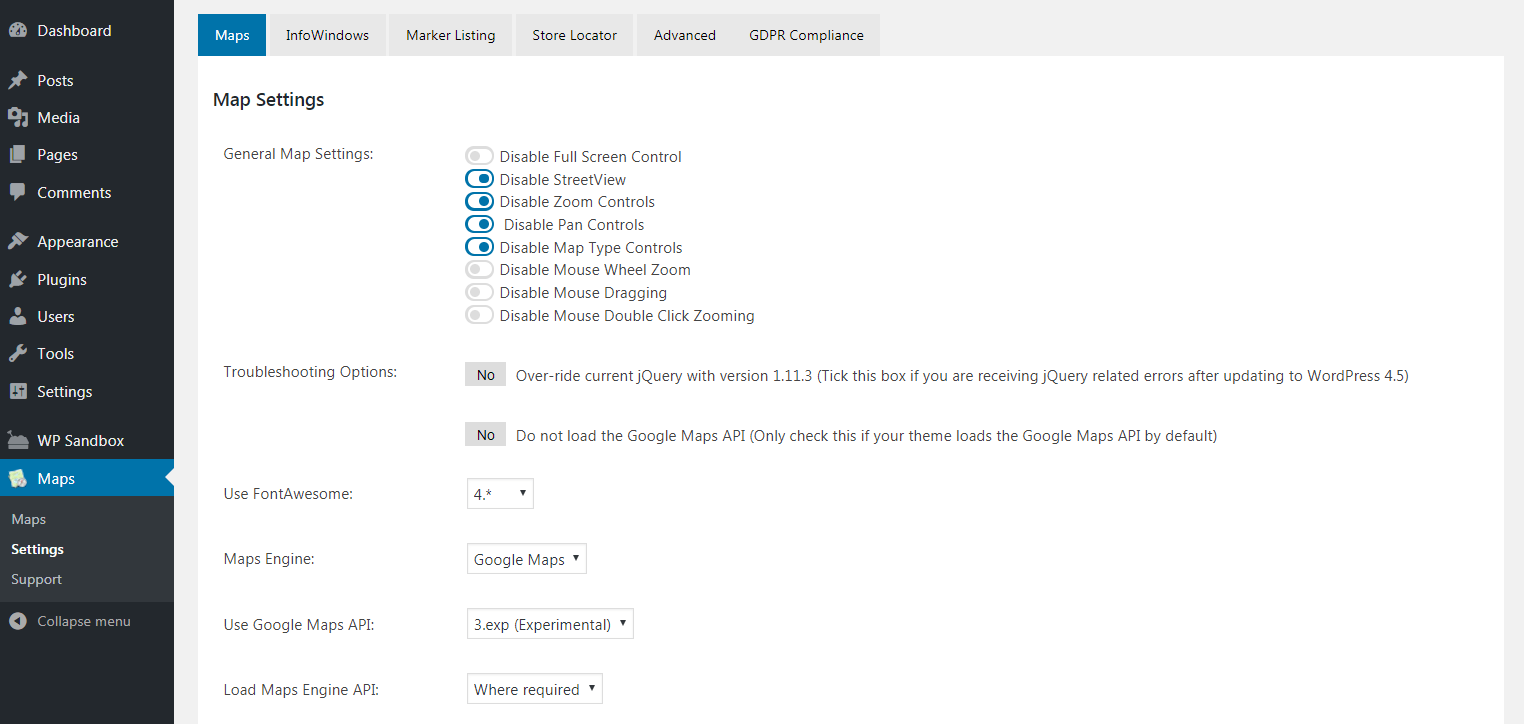Click the Media library icon
The image size is (1524, 724).
pos(18,117)
